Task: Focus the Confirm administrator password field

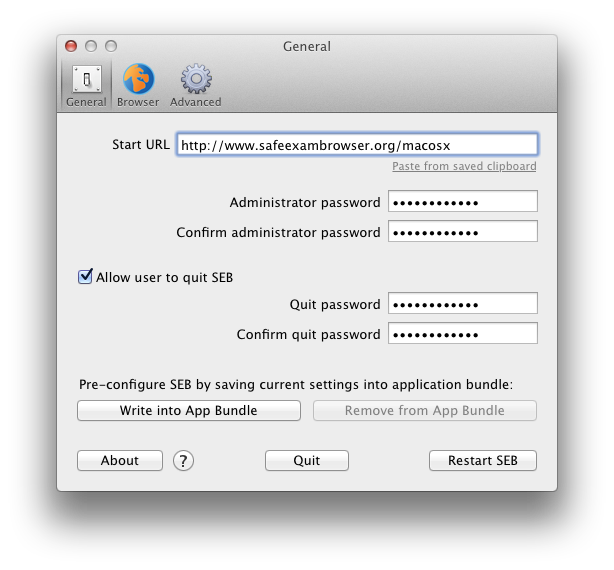Action: pyautogui.click(x=463, y=232)
